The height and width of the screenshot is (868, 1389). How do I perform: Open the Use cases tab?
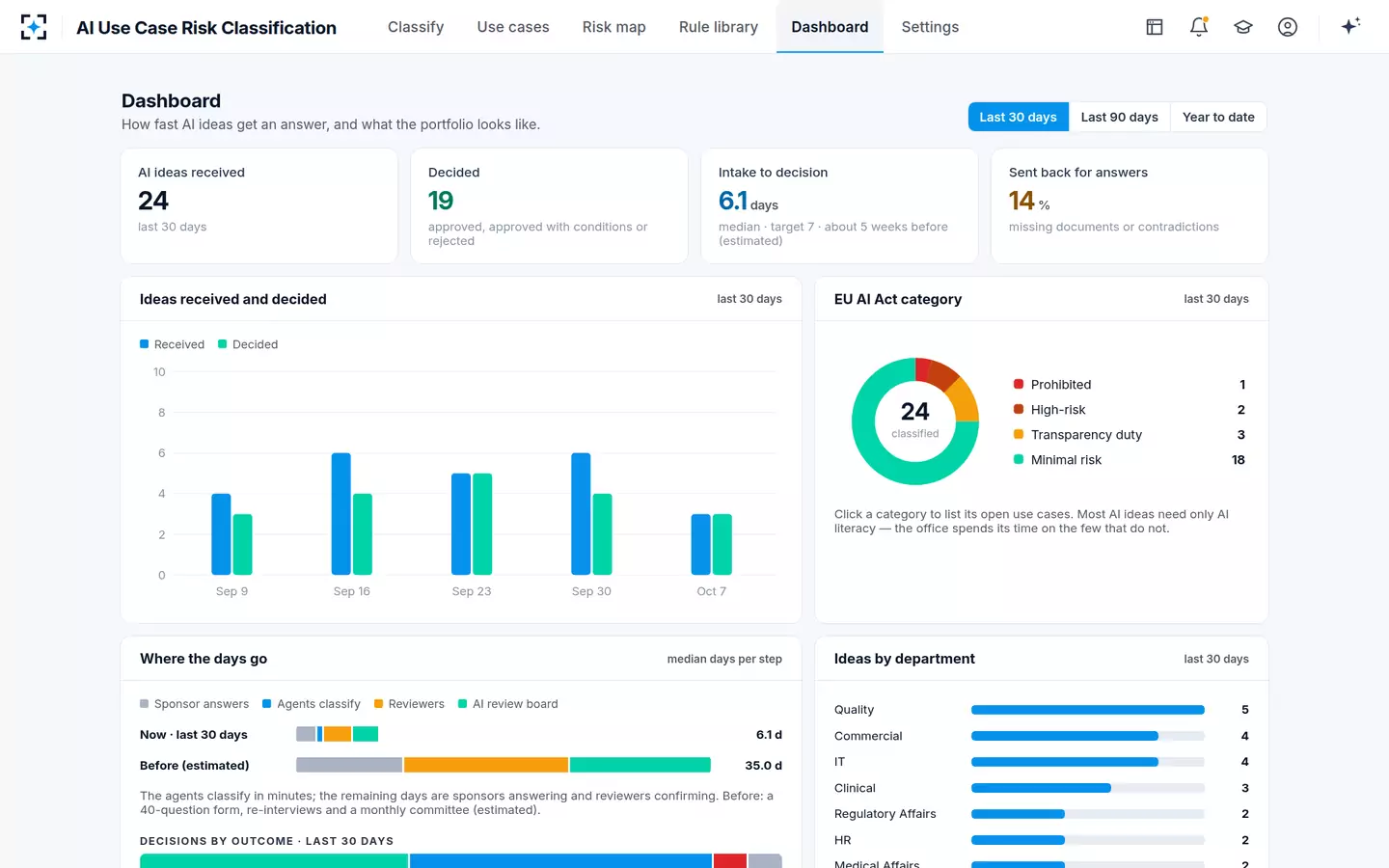(x=513, y=27)
